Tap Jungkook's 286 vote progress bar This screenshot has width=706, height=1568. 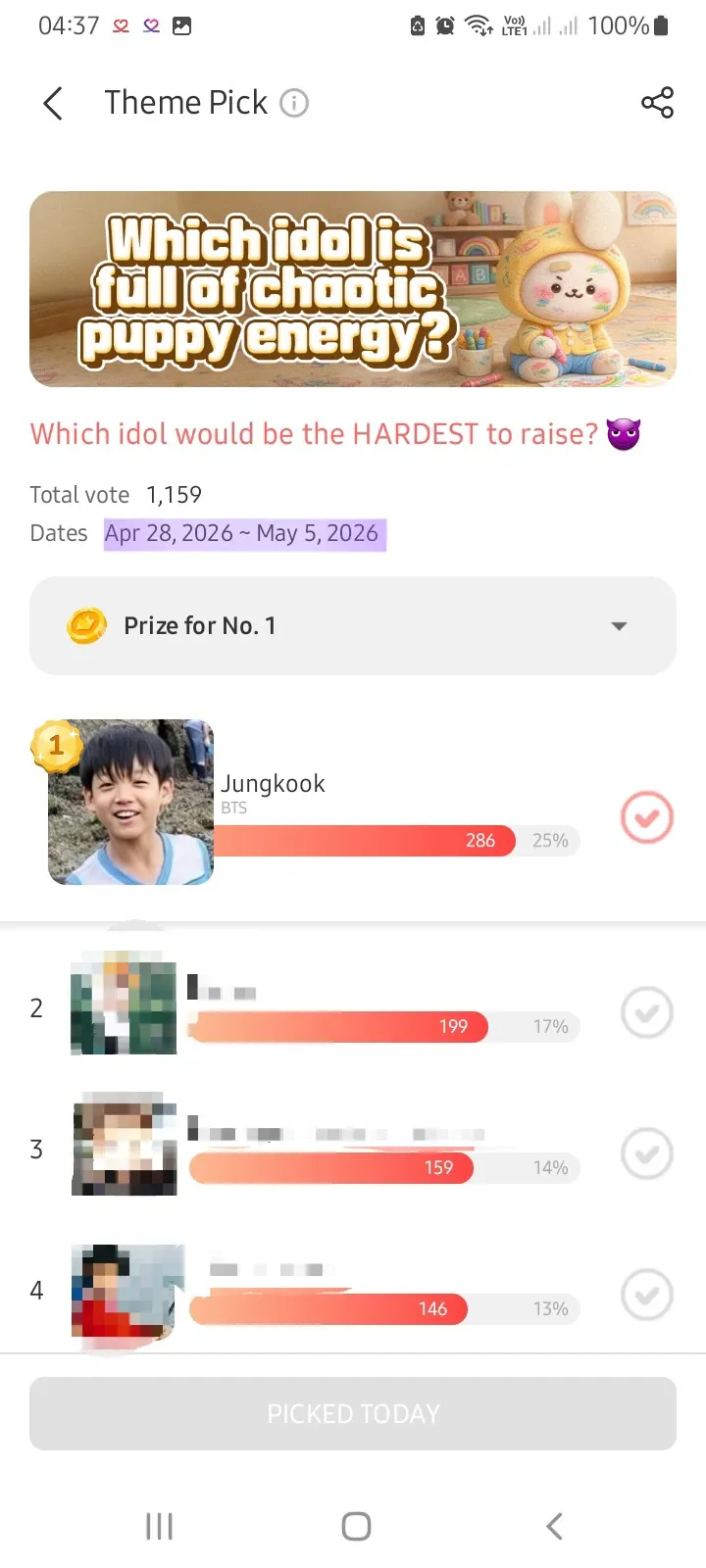point(363,841)
